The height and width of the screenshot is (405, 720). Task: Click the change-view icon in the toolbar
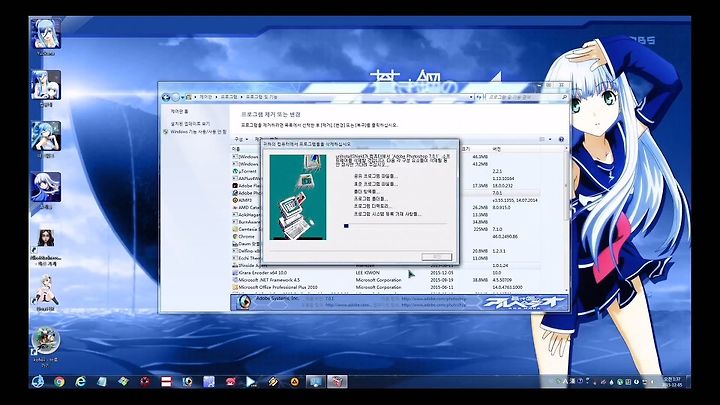point(542,139)
